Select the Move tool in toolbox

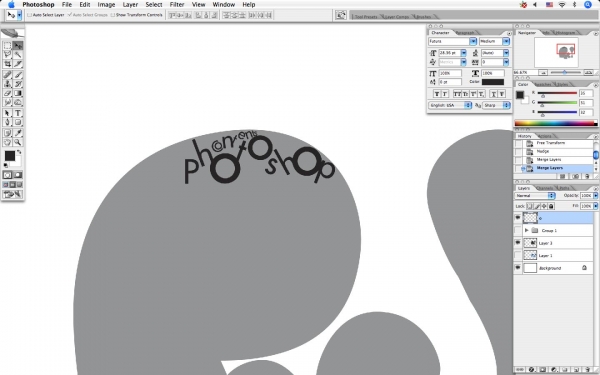click(18, 46)
